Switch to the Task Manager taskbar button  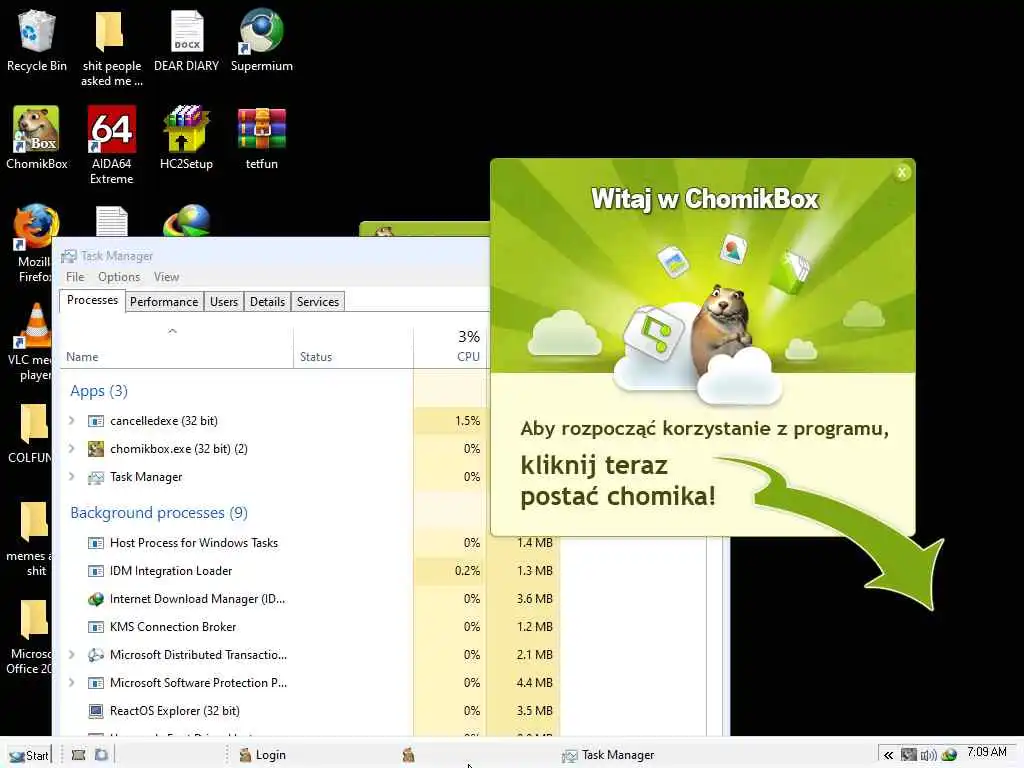coord(608,755)
